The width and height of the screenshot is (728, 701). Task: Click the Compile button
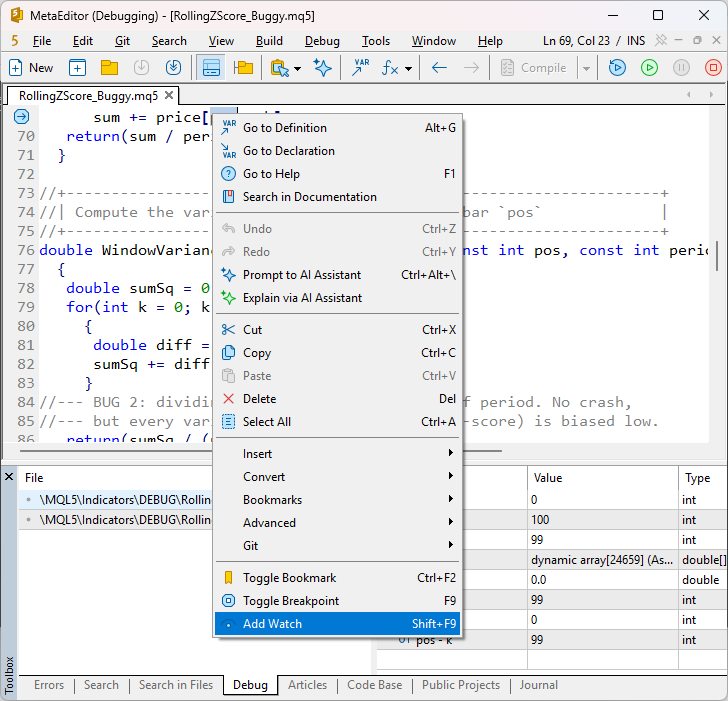(x=533, y=68)
